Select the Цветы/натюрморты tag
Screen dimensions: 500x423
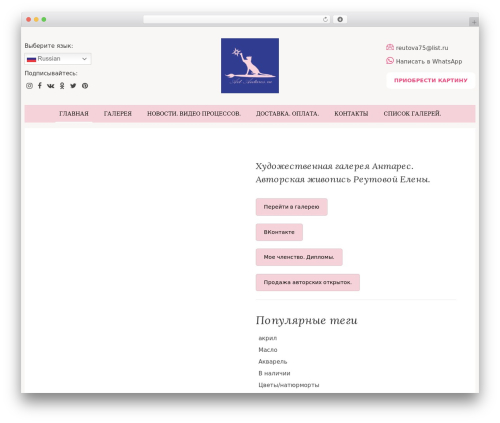tap(289, 385)
